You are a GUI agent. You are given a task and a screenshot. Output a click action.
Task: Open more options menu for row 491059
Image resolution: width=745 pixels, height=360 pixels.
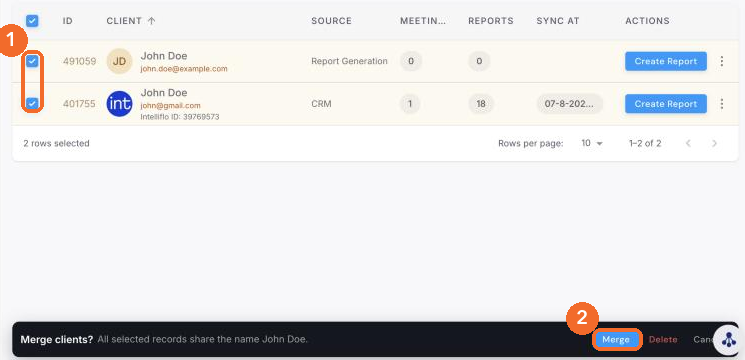(x=722, y=61)
